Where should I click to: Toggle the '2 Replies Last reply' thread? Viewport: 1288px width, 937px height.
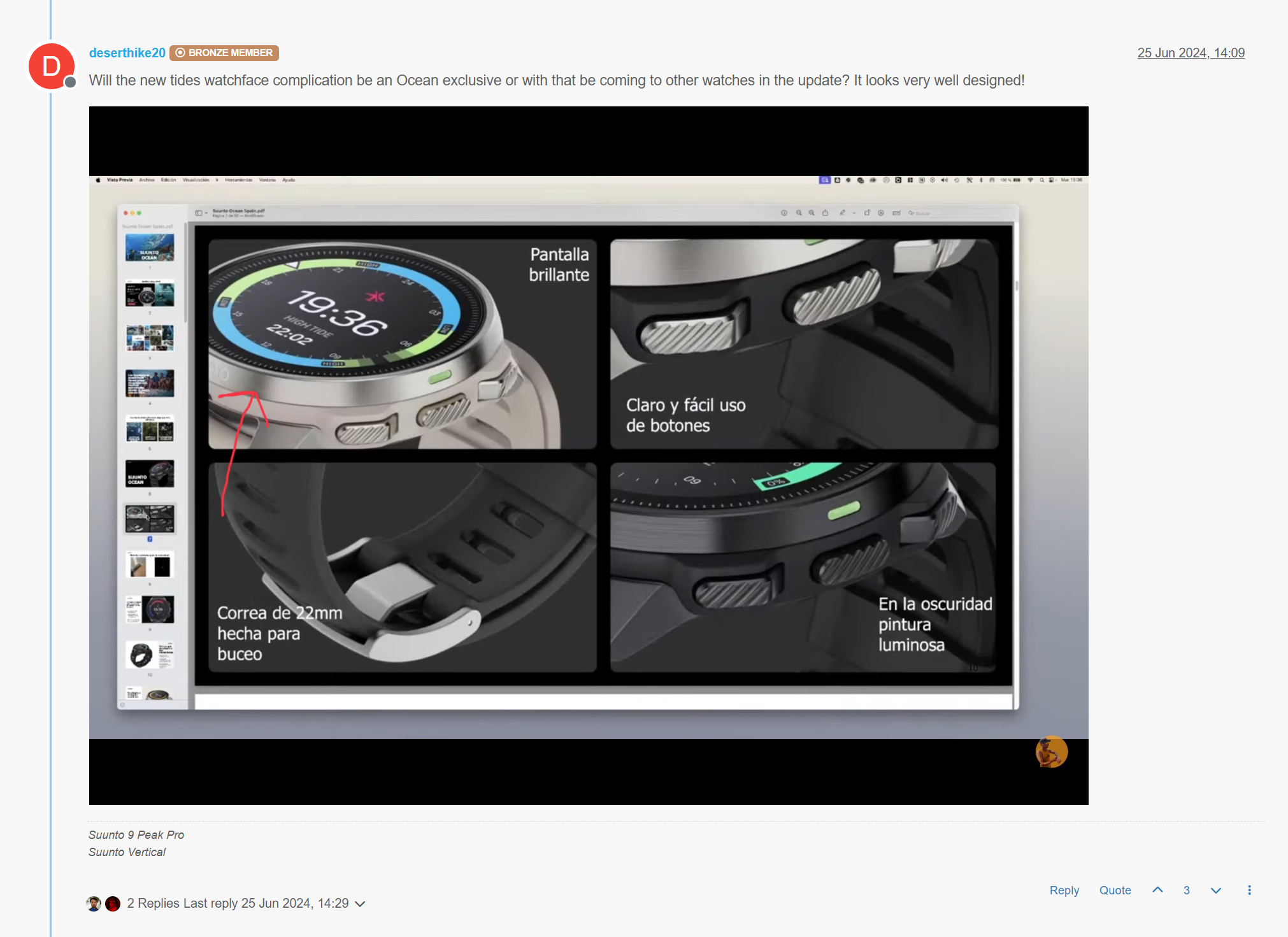(x=237, y=903)
